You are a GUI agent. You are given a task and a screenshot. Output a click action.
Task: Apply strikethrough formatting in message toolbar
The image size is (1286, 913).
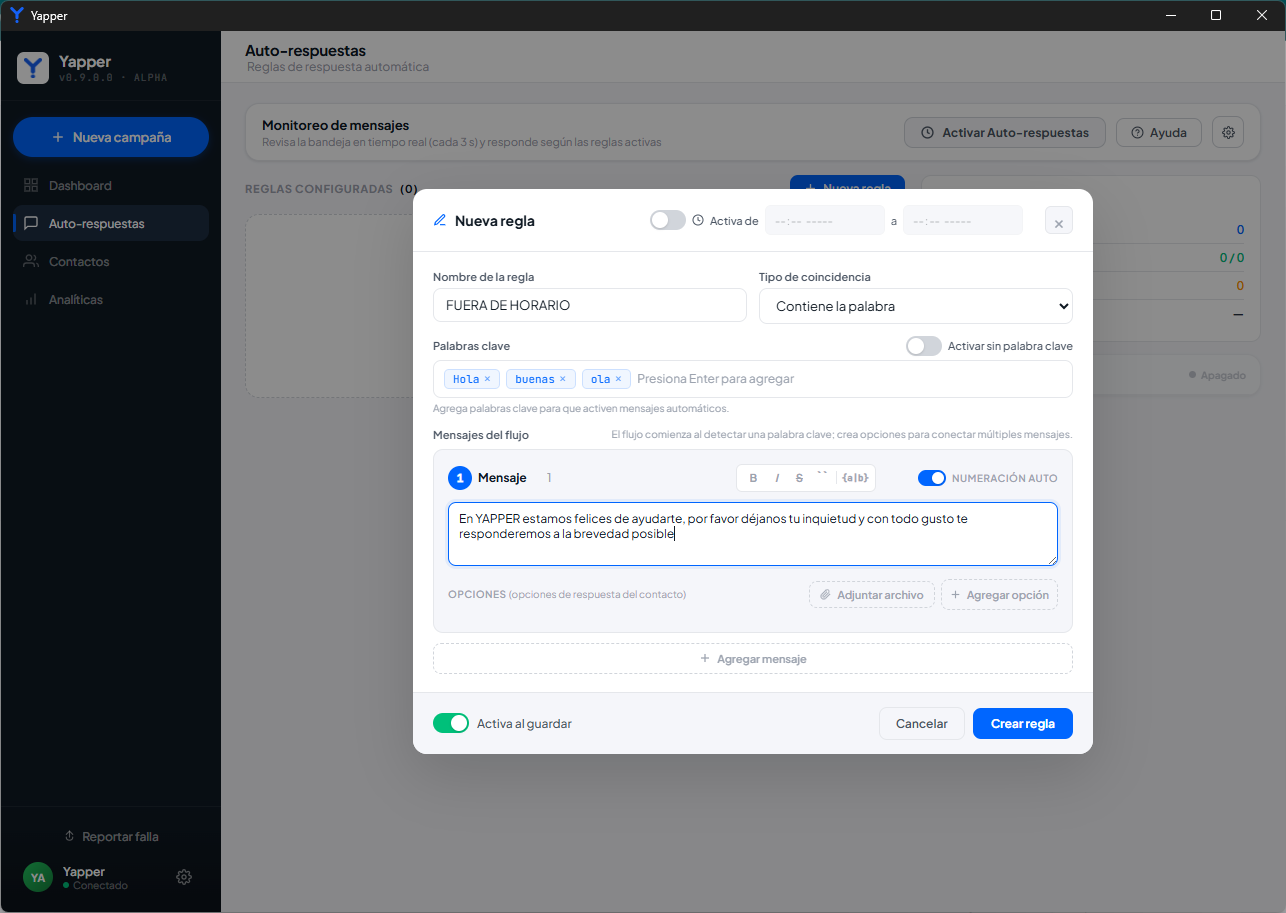point(799,478)
